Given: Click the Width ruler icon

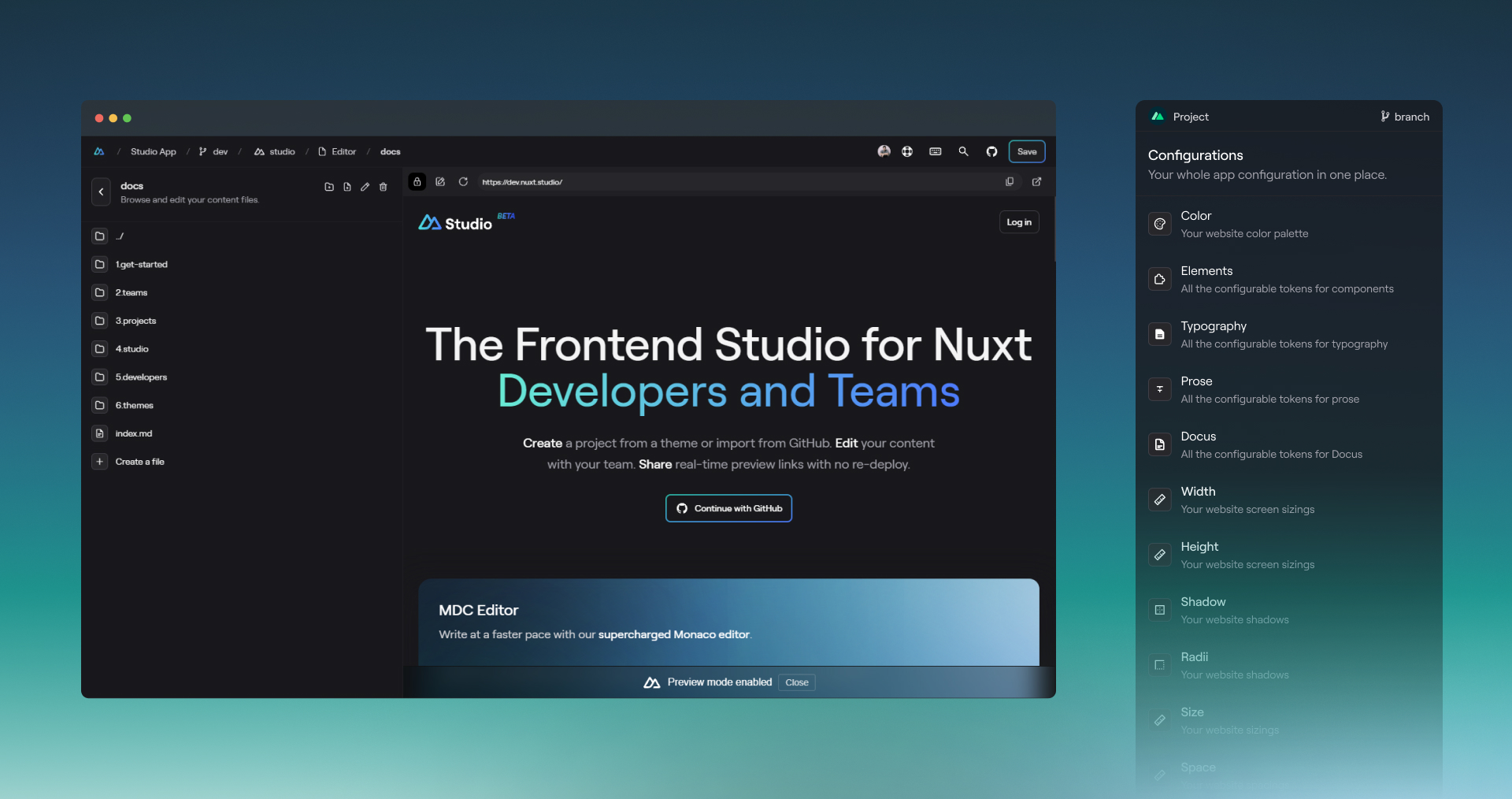Looking at the screenshot, I should [1160, 500].
